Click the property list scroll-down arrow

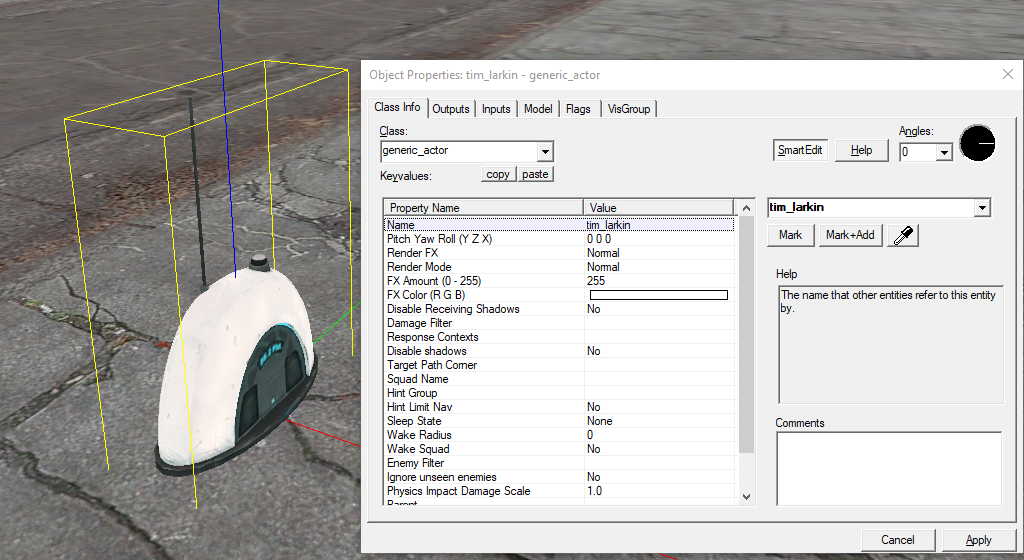tap(746, 497)
